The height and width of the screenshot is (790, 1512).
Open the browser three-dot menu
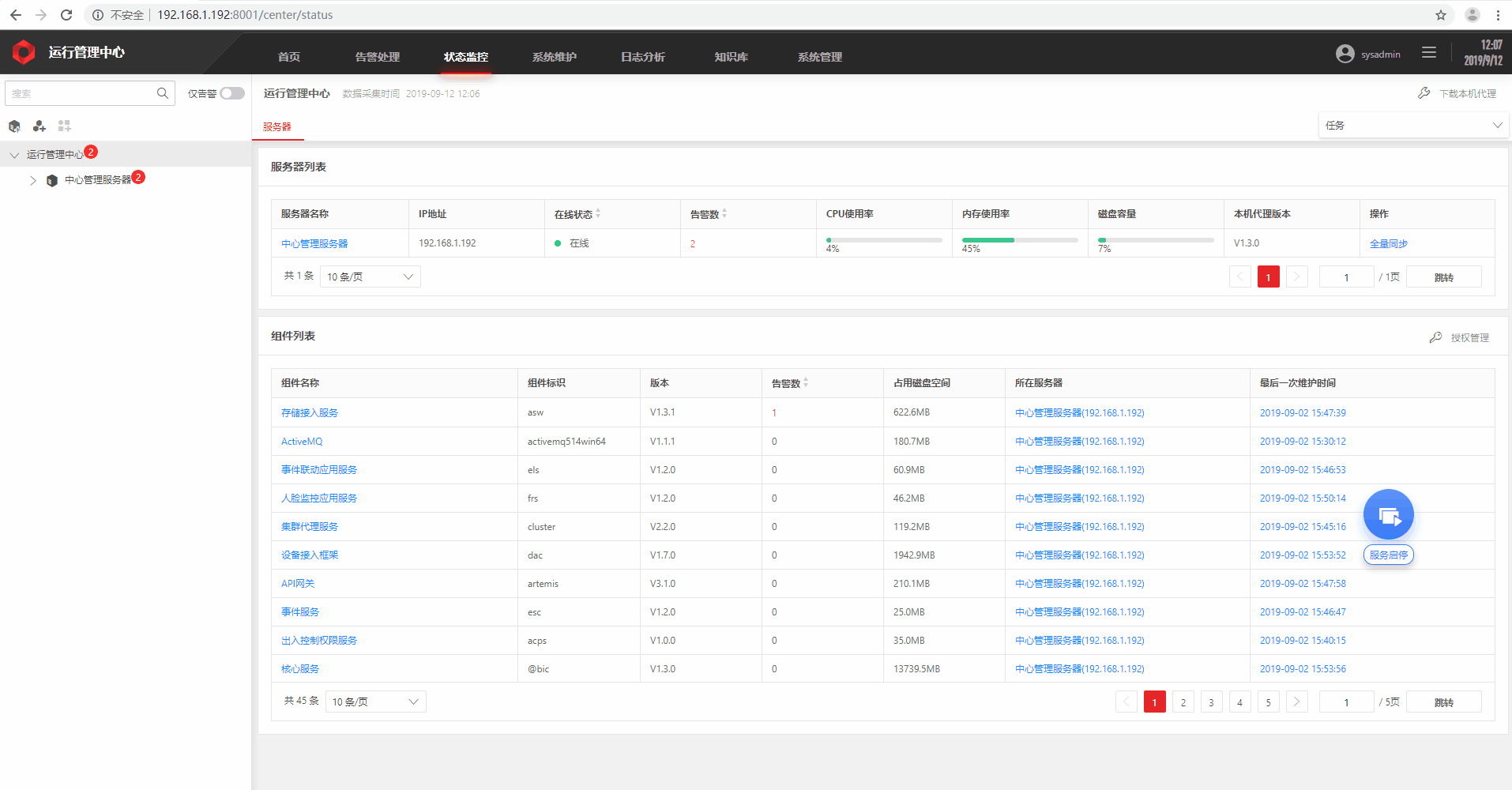pos(1498,15)
